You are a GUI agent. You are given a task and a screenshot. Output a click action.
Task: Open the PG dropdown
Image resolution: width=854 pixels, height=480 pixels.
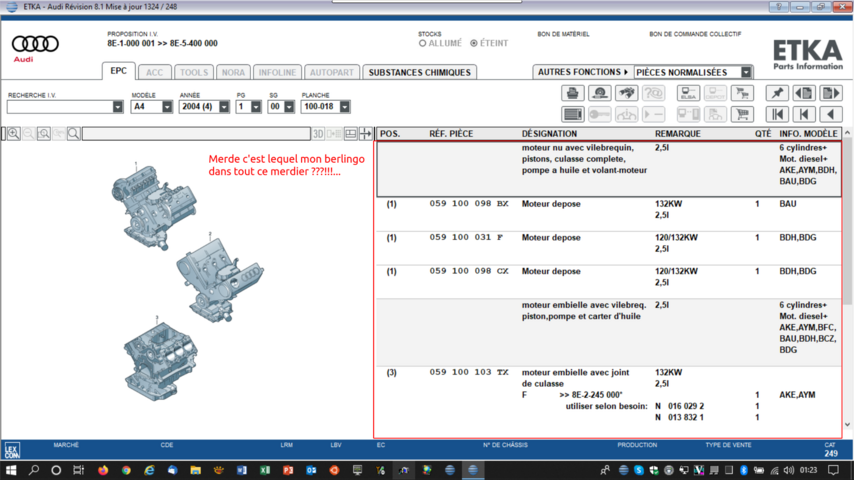pyautogui.click(x=256, y=107)
